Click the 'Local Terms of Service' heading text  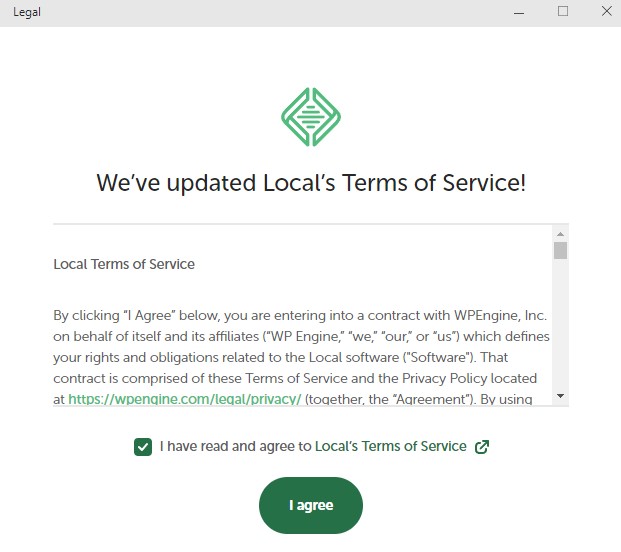(124, 264)
